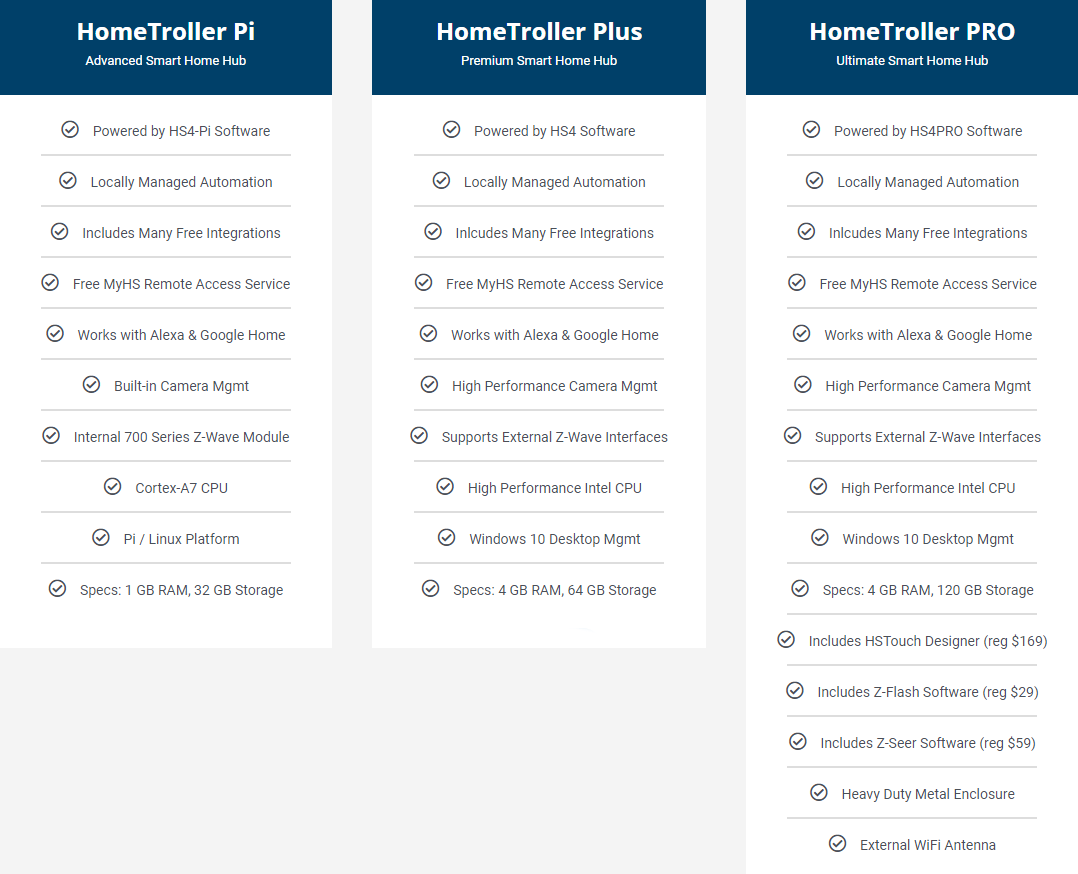The image size is (1078, 874).
Task: Click the text Powered by HS4PRO Software
Action: click(928, 131)
